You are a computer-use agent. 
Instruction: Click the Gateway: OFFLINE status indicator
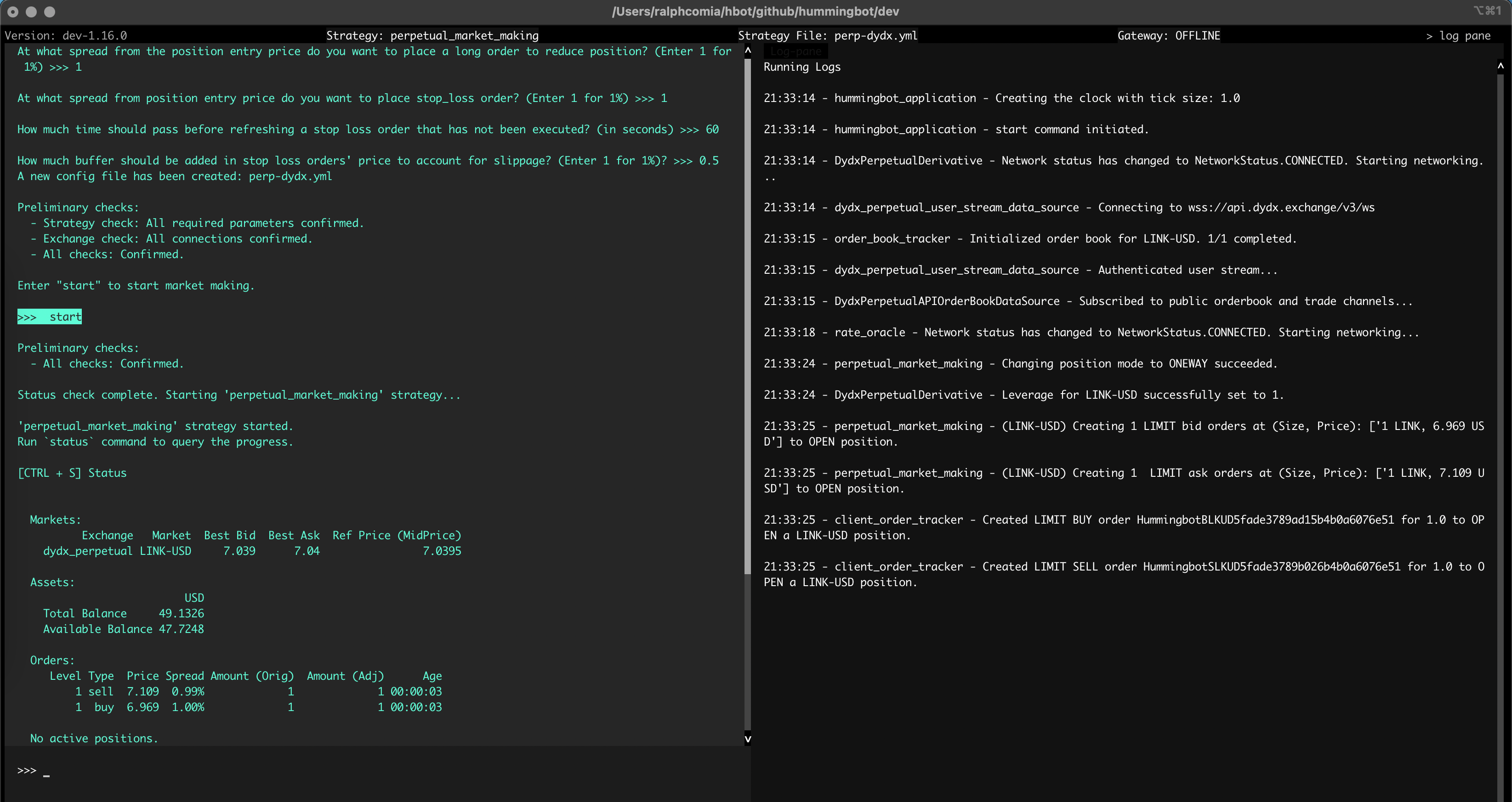(x=1168, y=35)
